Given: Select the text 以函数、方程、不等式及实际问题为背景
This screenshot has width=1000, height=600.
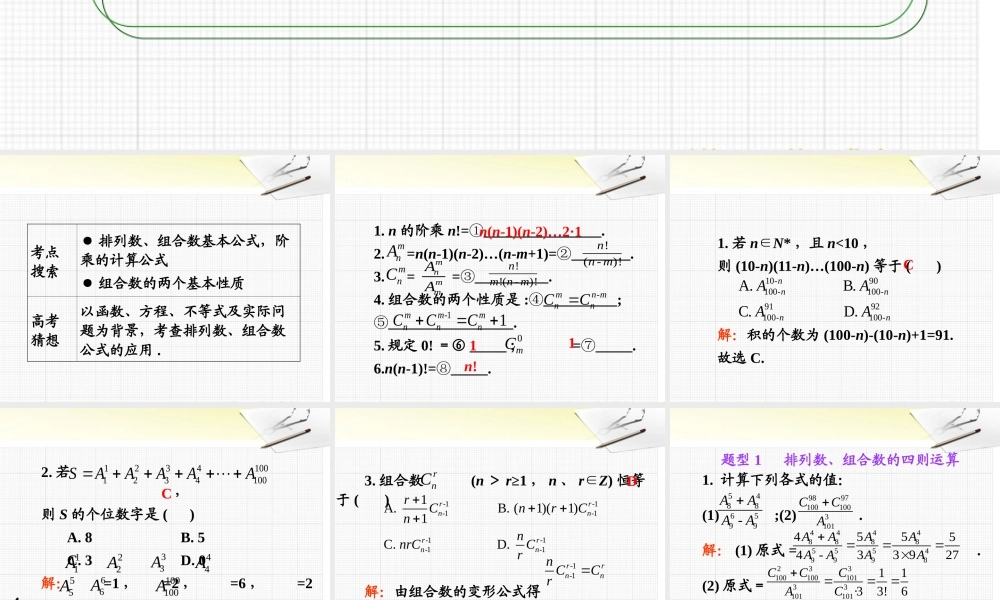Looking at the screenshot, I should pos(183,321).
